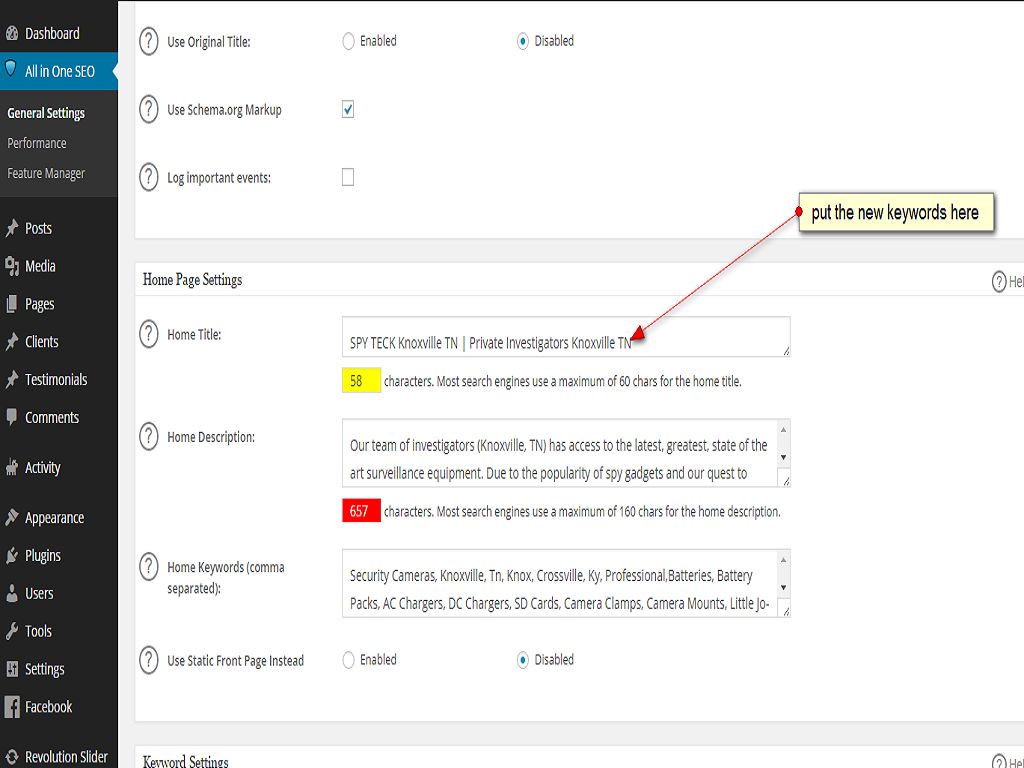Click up arrow of Home Description scrollbar
The image size is (1024, 768).
coord(784,429)
